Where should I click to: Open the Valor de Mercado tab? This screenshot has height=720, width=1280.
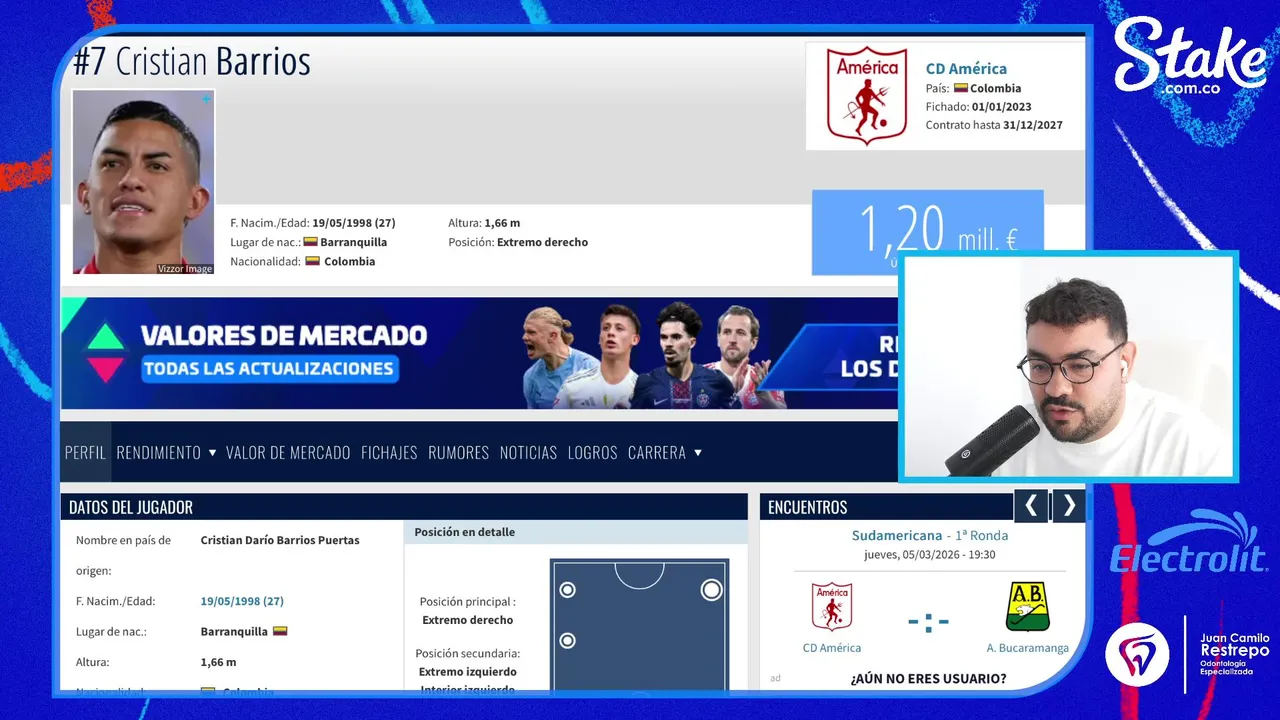288,453
